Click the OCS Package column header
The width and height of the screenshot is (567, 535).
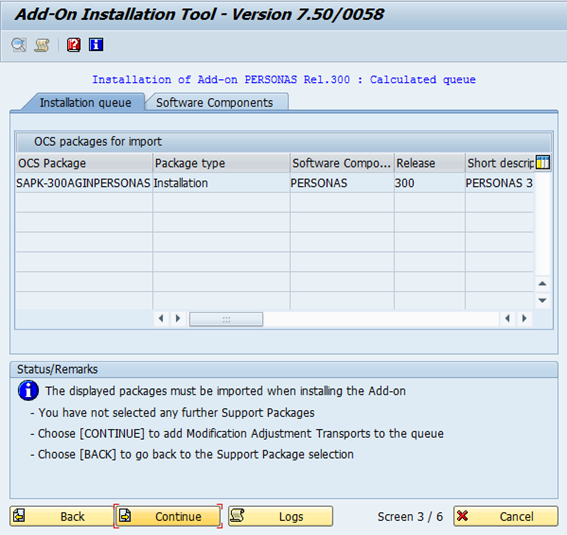coord(84,163)
